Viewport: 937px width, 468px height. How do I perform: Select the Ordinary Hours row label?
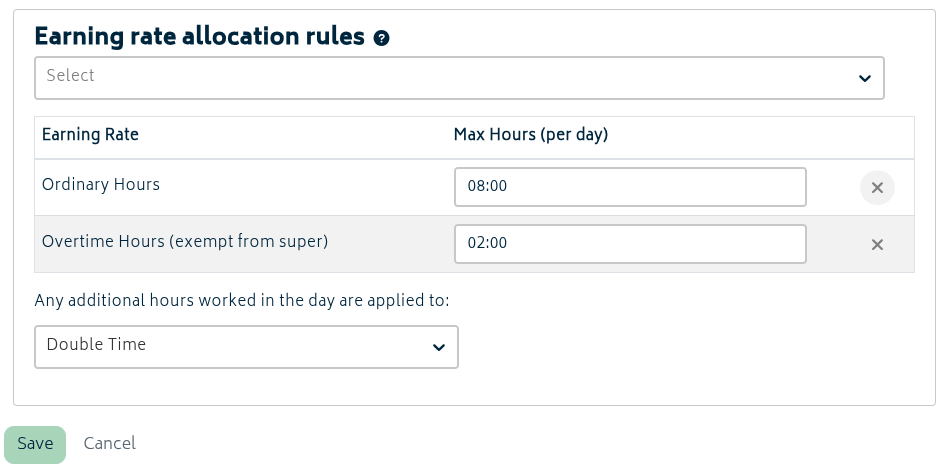(101, 185)
